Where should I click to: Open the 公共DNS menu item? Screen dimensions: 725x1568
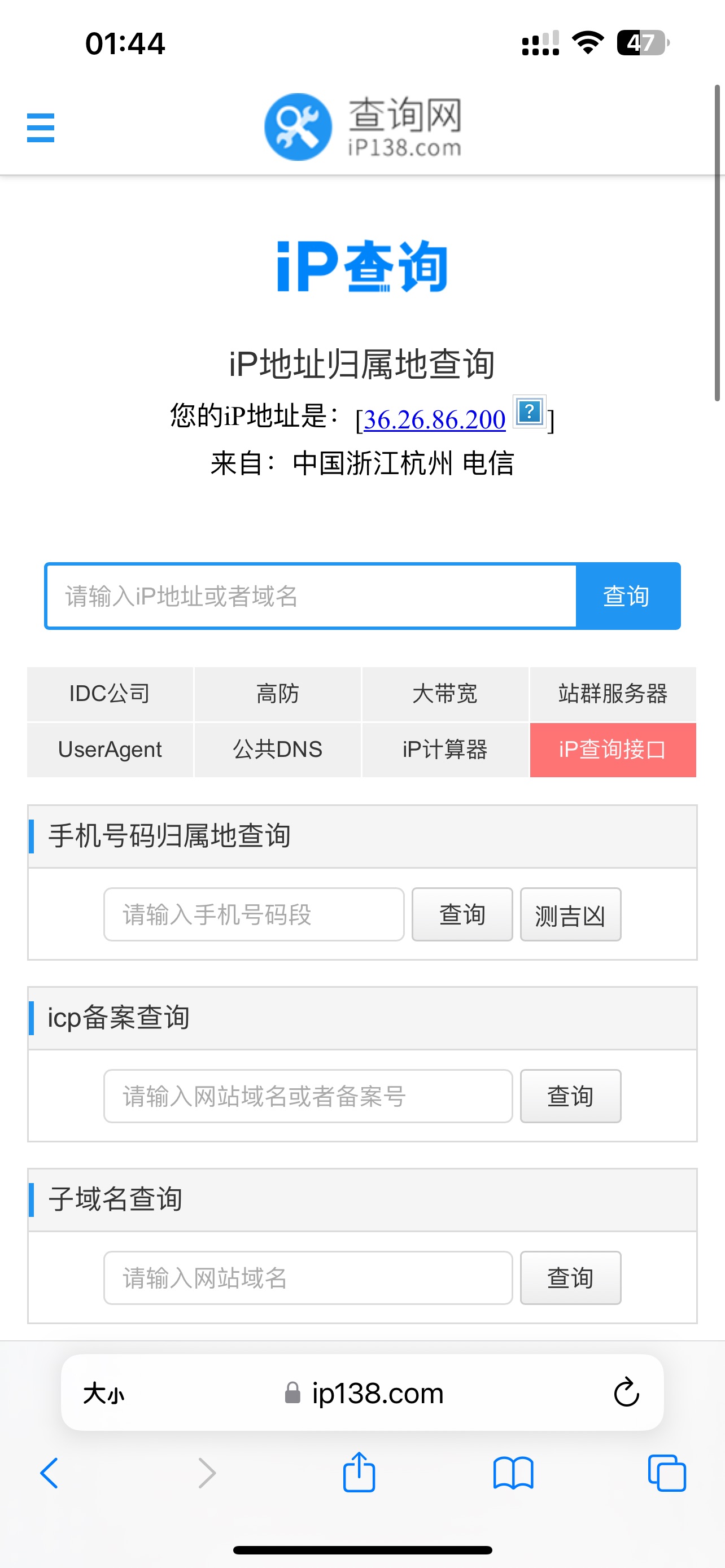(278, 750)
